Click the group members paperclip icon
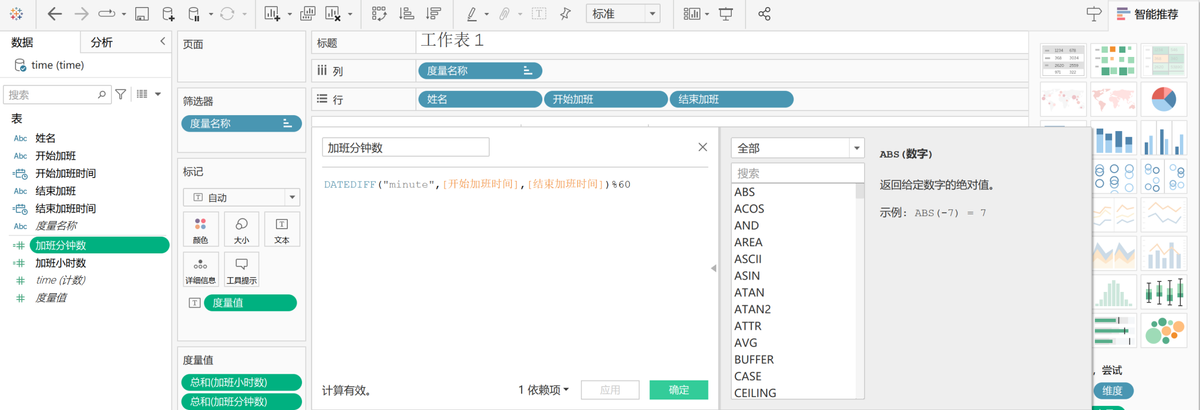Viewport: 1200px width, 410px height. click(506, 14)
